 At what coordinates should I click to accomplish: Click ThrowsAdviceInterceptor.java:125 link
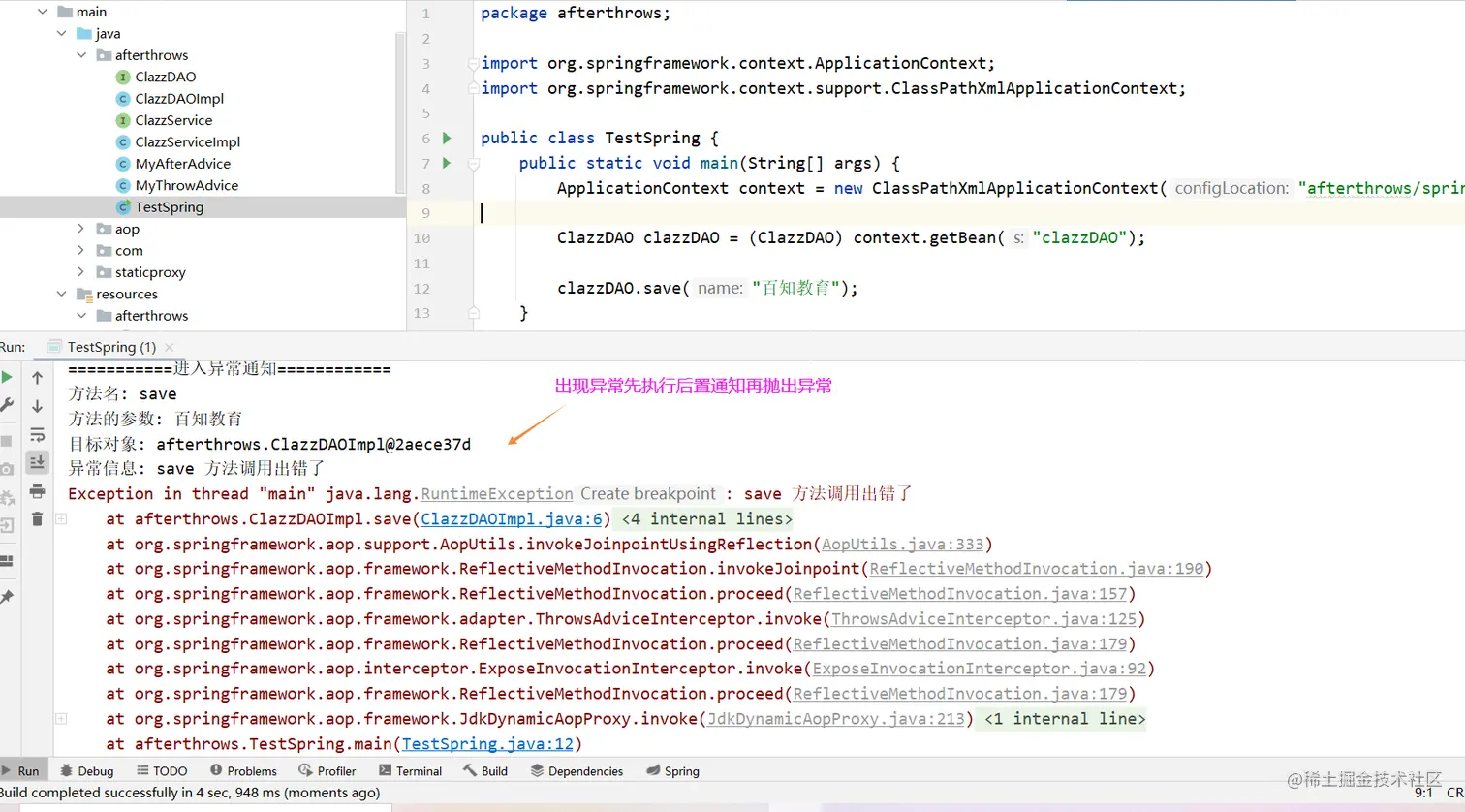tap(983, 619)
